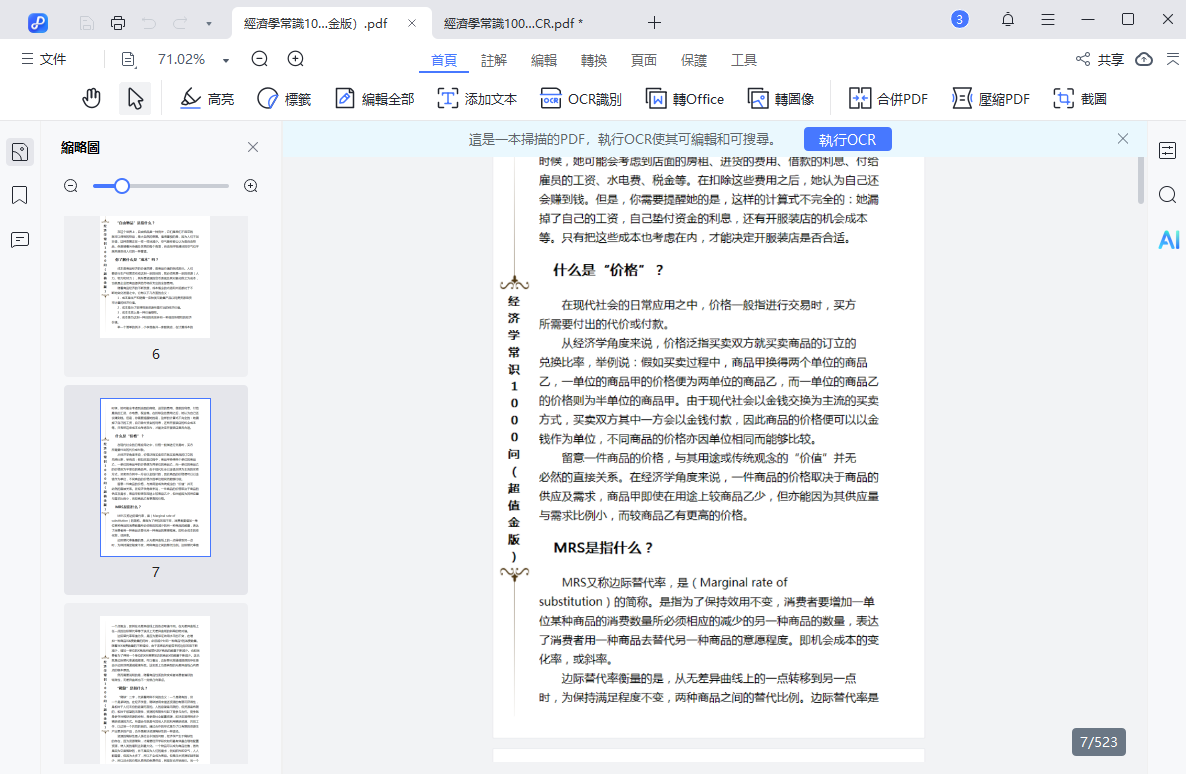
Task: Open the 文件 menu
Action: pos(44,59)
